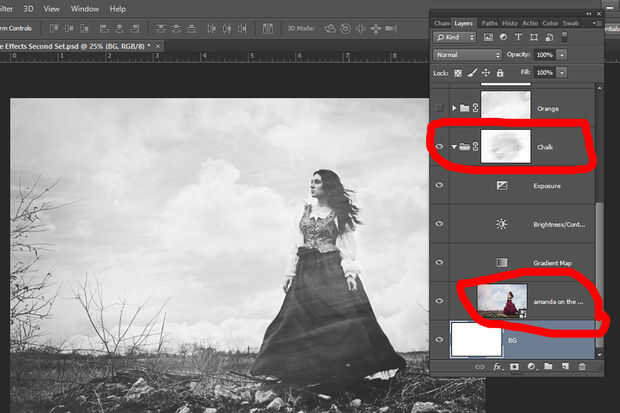Toggle lock all padlock icon
This screenshot has width=620, height=413.
click(500, 73)
